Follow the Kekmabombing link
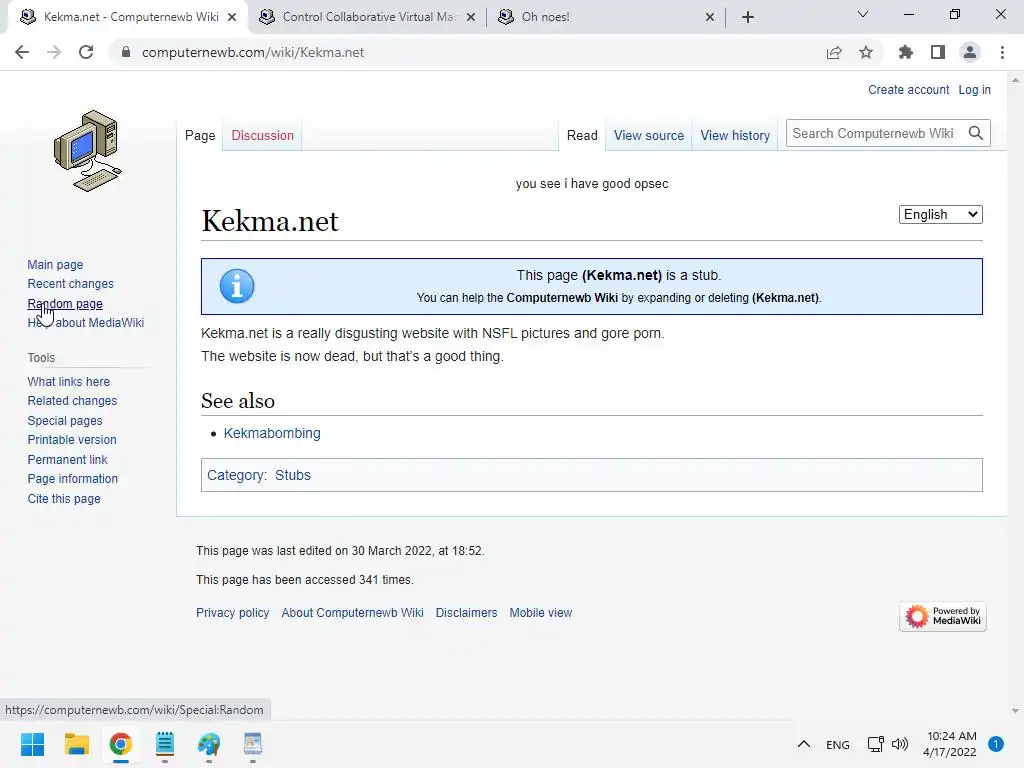This screenshot has width=1024, height=768. pyautogui.click(x=272, y=433)
